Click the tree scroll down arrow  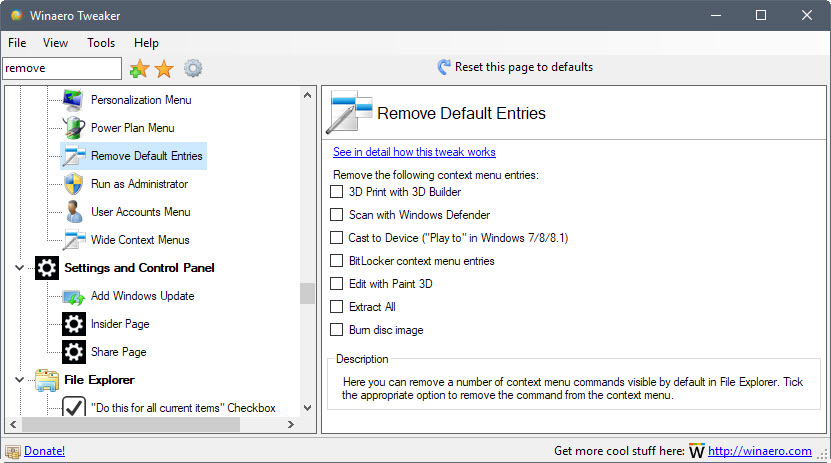(x=307, y=408)
